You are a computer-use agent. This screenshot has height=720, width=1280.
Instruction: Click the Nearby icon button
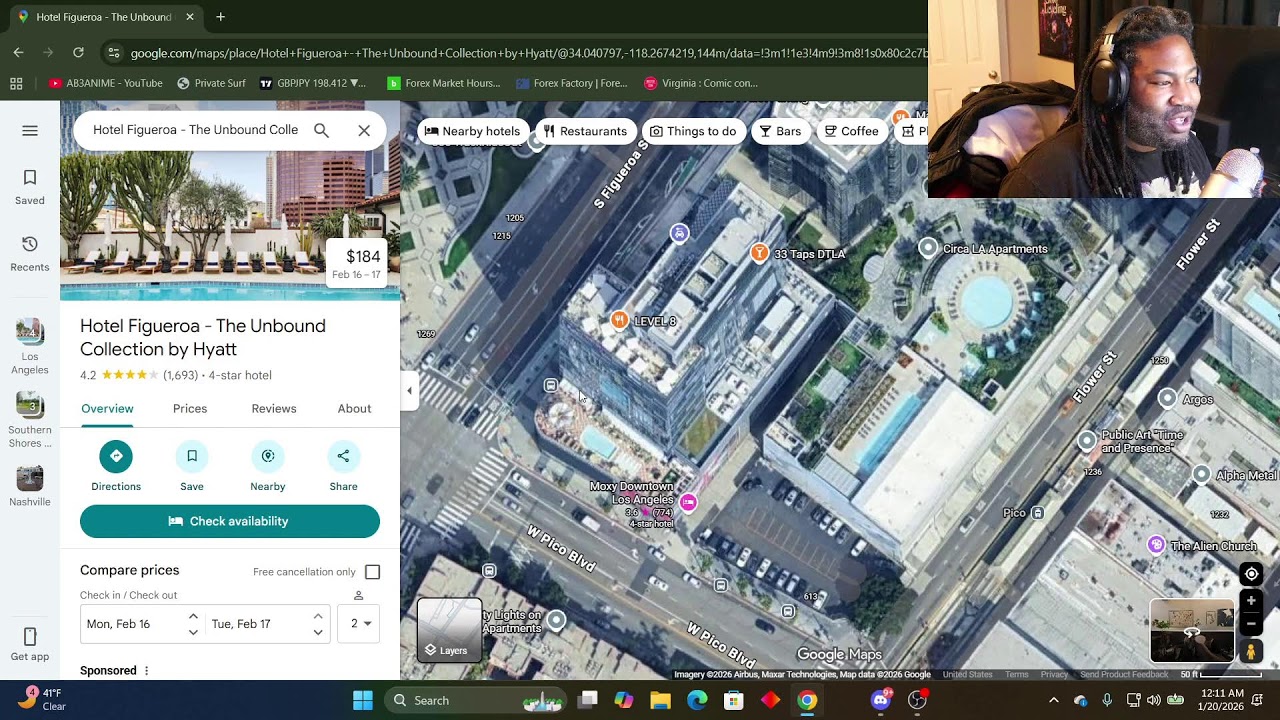268,456
